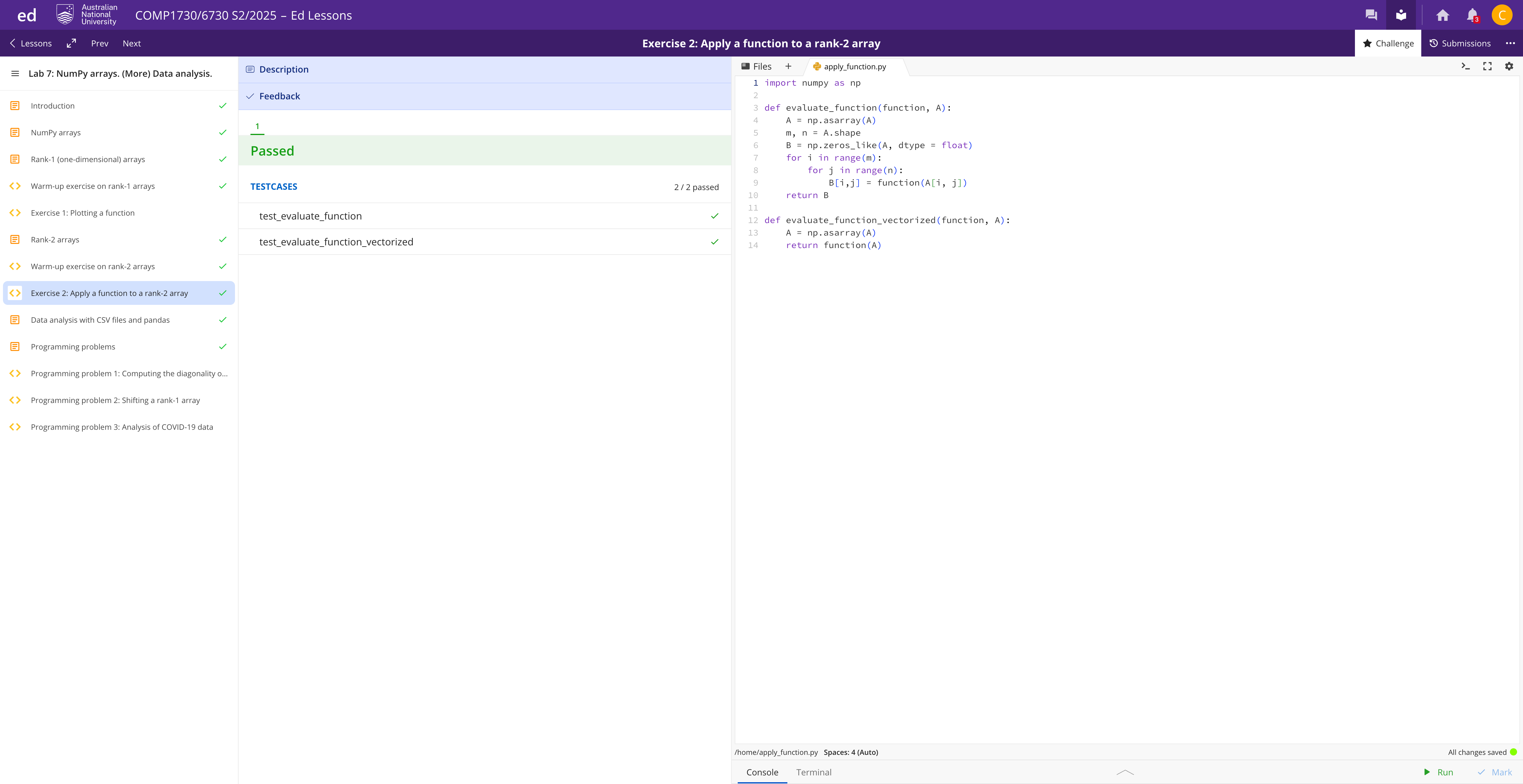The image size is (1523, 784).
Task: Toggle the lesson sidebar hamburger menu
Action: [15, 73]
